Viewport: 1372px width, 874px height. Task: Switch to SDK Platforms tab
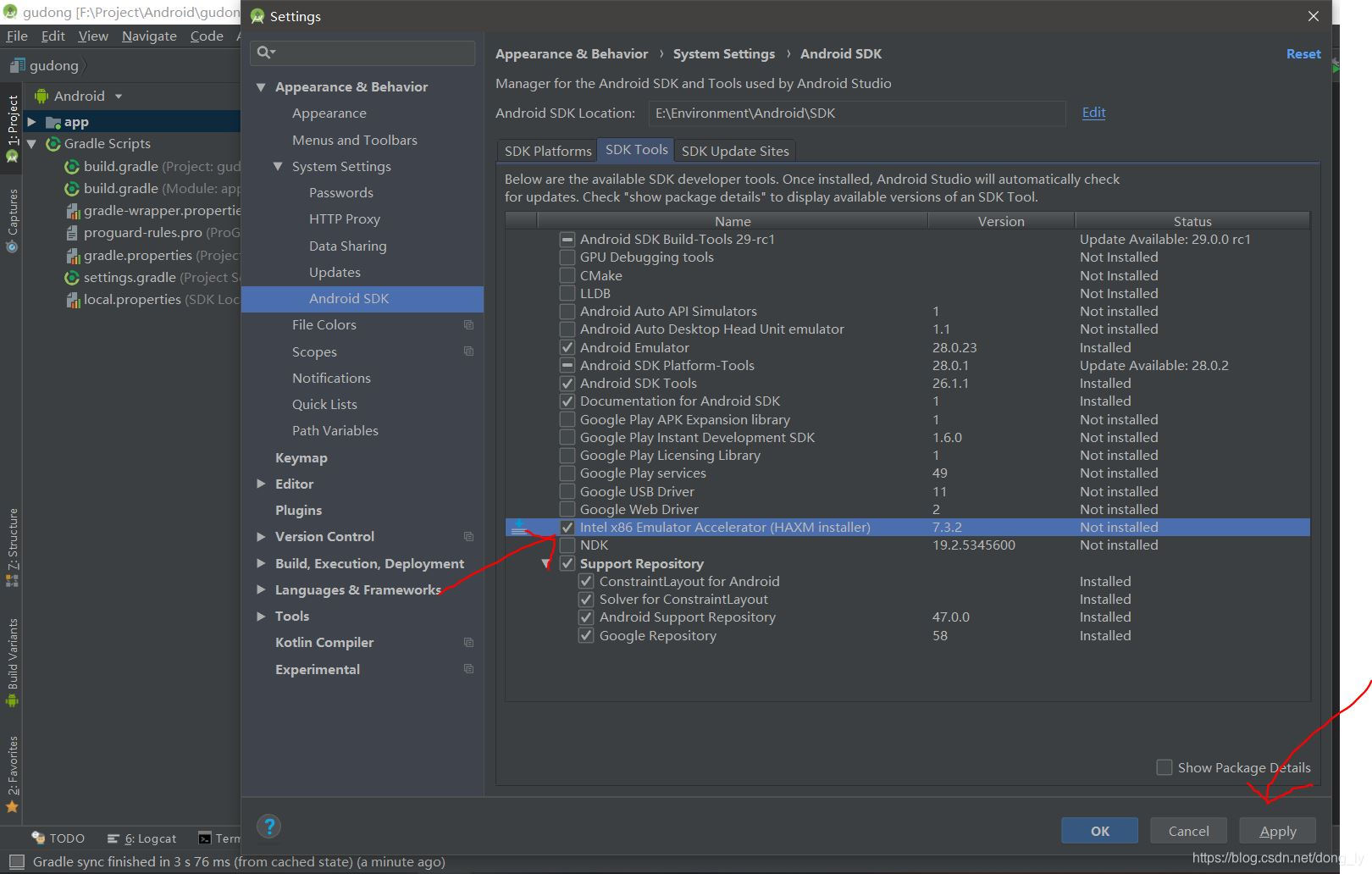[548, 151]
